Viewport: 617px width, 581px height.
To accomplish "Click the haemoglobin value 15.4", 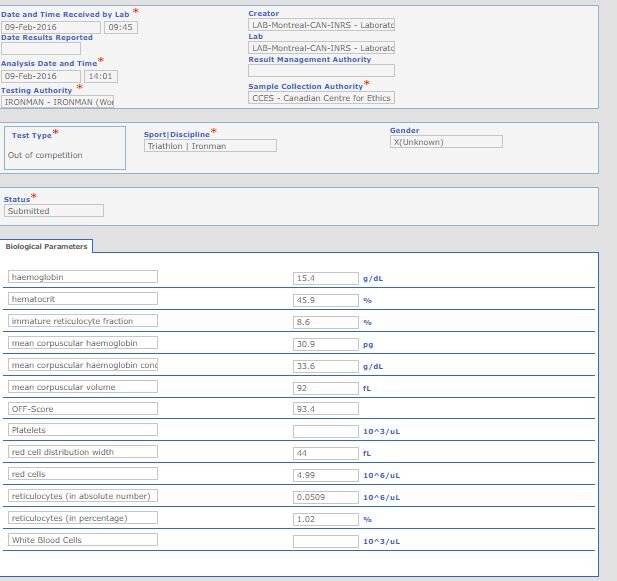I will coord(326,278).
